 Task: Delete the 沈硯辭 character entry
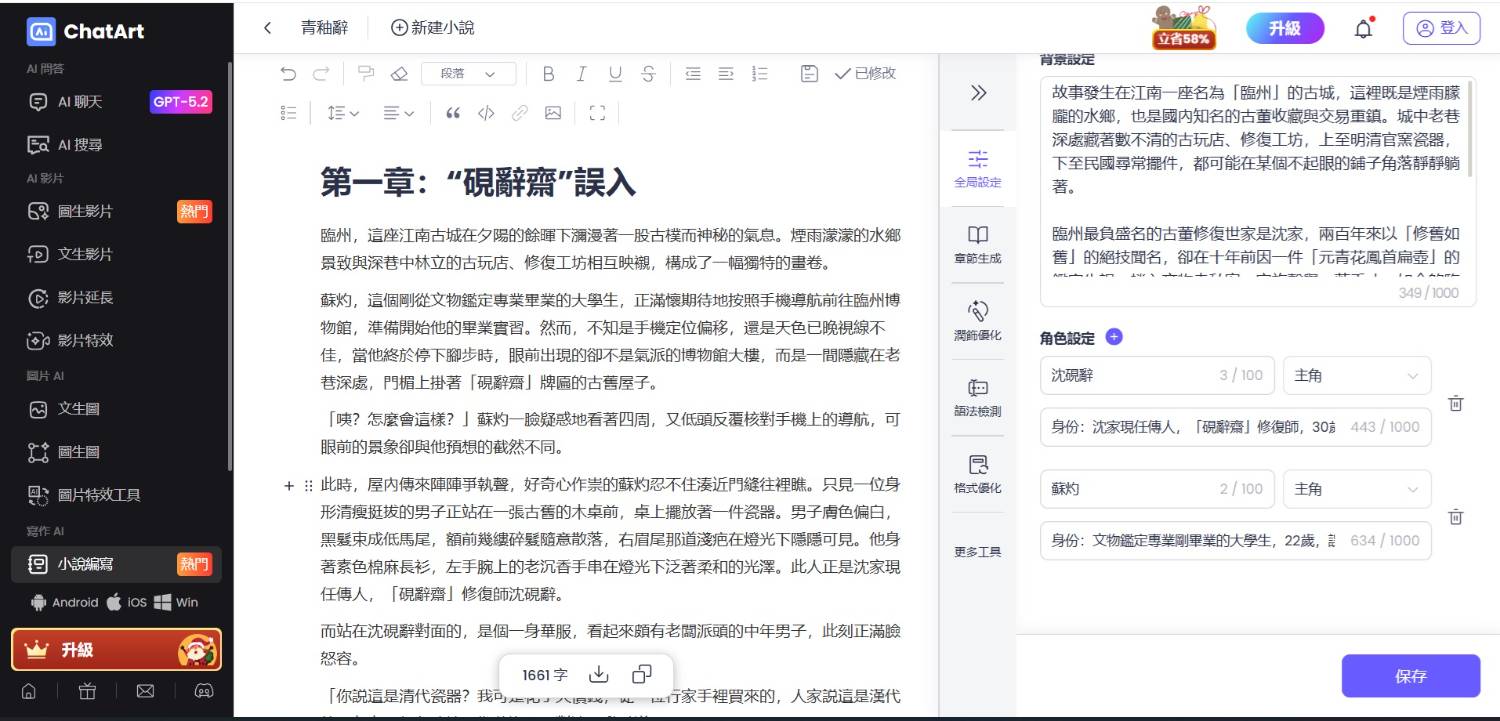coord(1456,403)
